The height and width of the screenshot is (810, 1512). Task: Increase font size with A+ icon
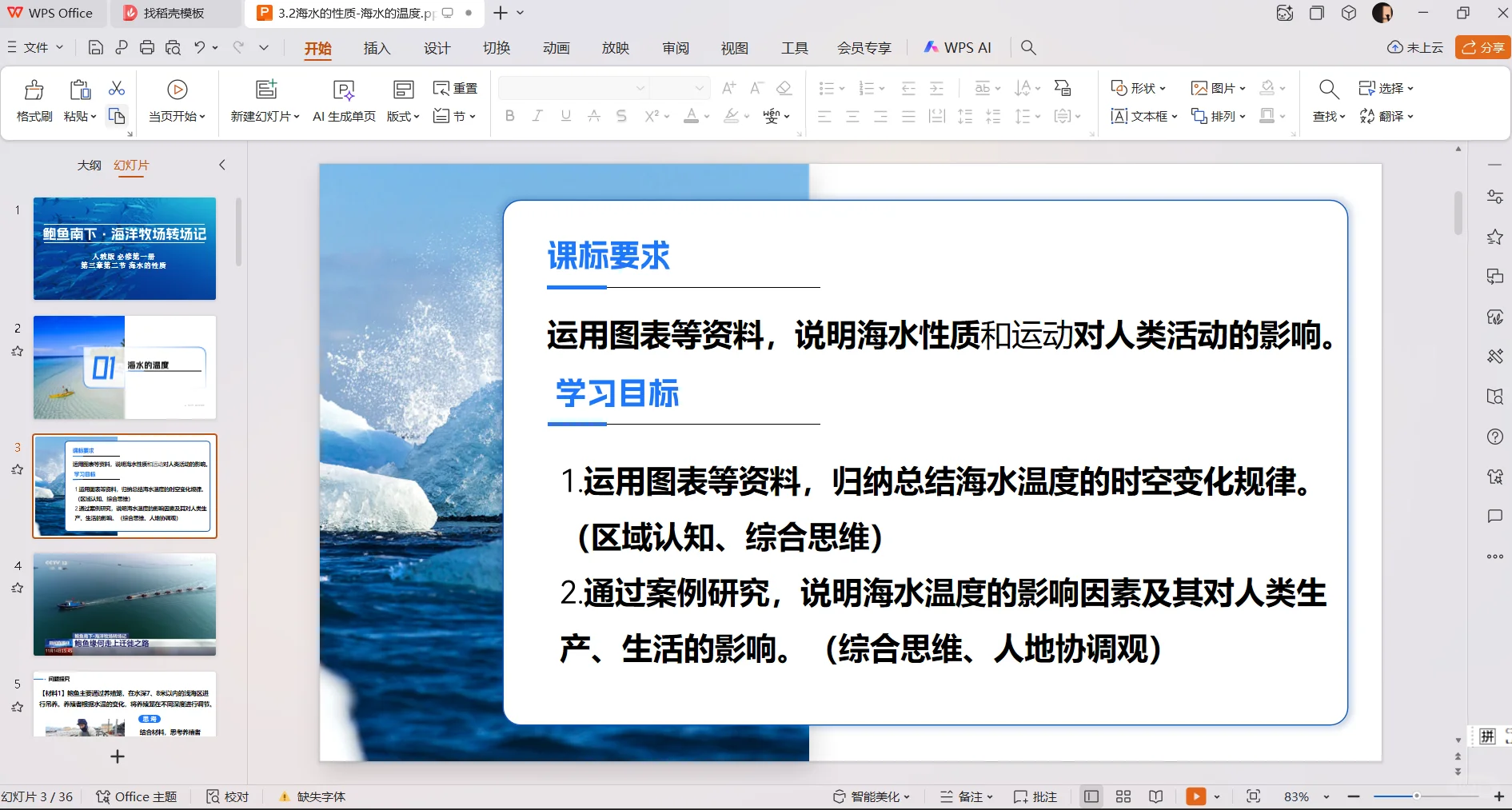click(728, 88)
